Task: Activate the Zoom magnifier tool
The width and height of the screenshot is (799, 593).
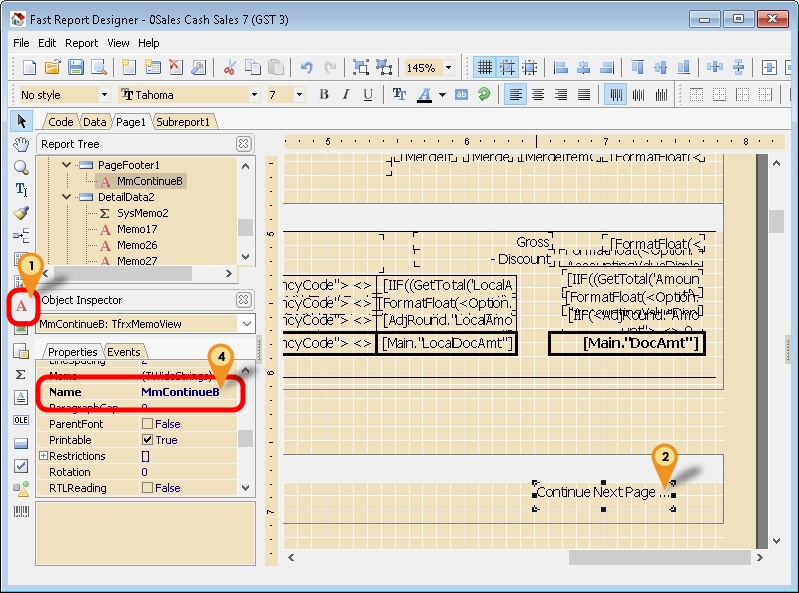Action: [21, 167]
